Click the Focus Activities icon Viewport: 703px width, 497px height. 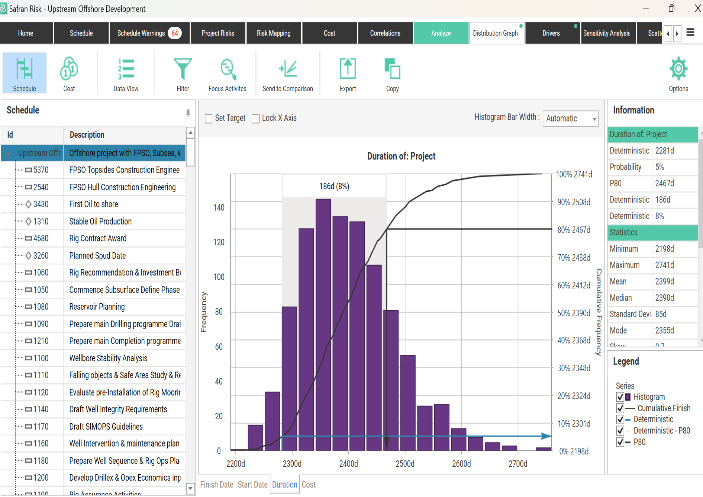227,73
